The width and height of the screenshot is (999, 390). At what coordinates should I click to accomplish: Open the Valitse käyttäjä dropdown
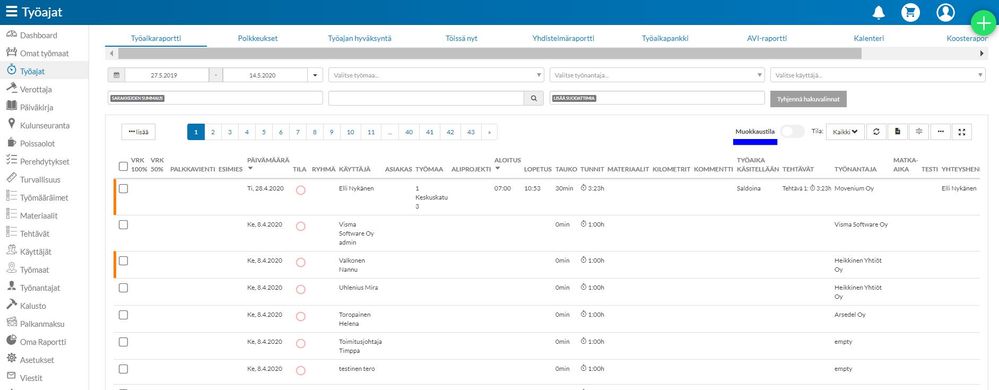(x=878, y=75)
